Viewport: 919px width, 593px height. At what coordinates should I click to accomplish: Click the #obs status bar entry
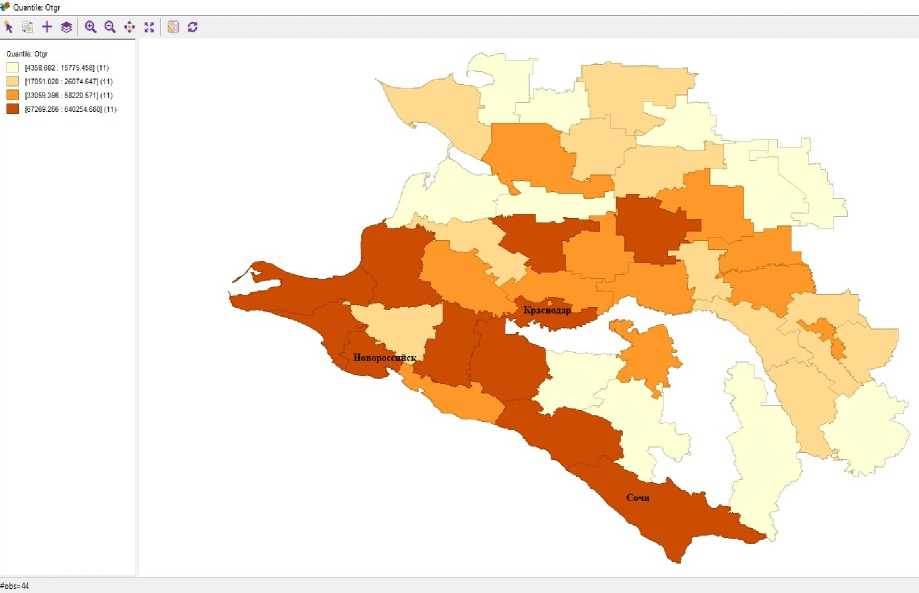(x=15, y=586)
